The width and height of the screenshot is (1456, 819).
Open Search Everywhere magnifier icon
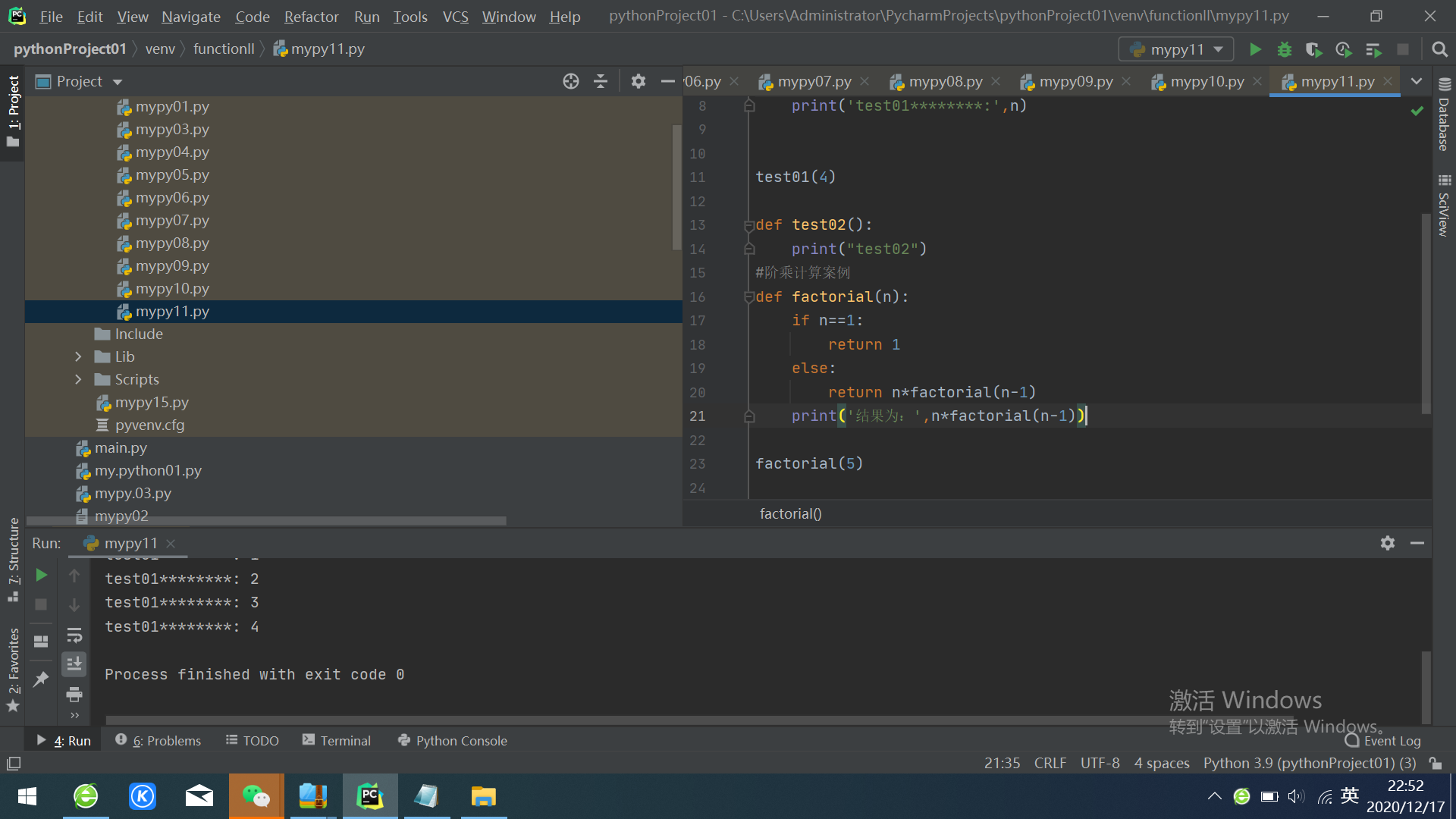(1439, 49)
